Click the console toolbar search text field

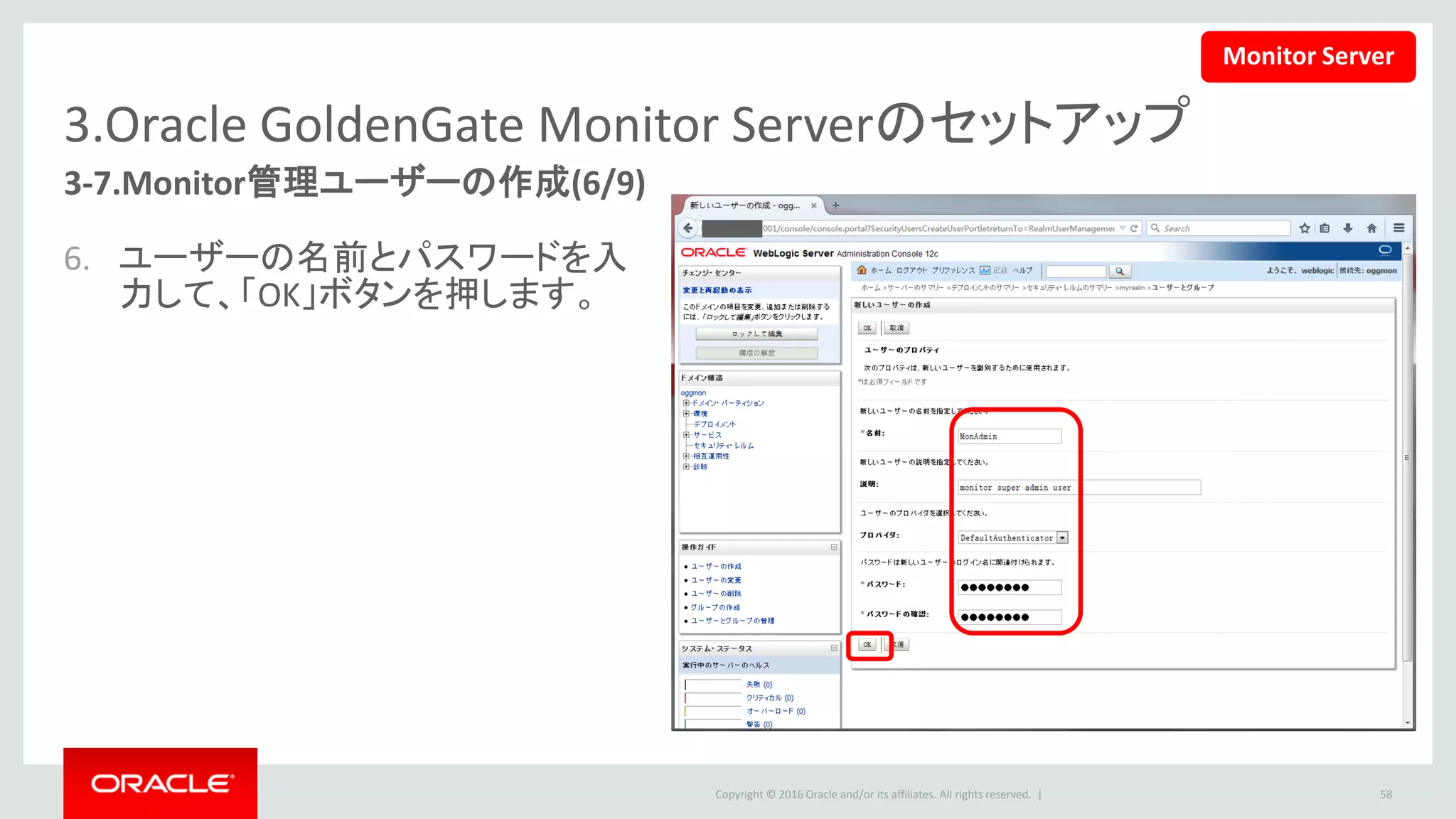[x=1076, y=272]
